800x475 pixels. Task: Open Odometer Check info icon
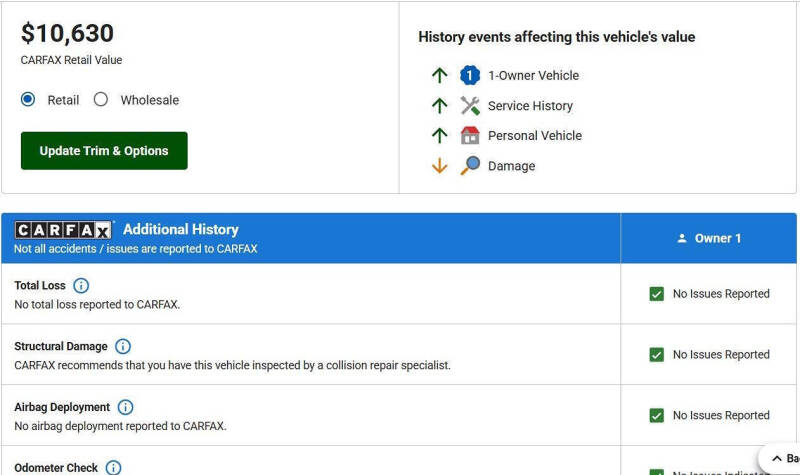pos(113,467)
